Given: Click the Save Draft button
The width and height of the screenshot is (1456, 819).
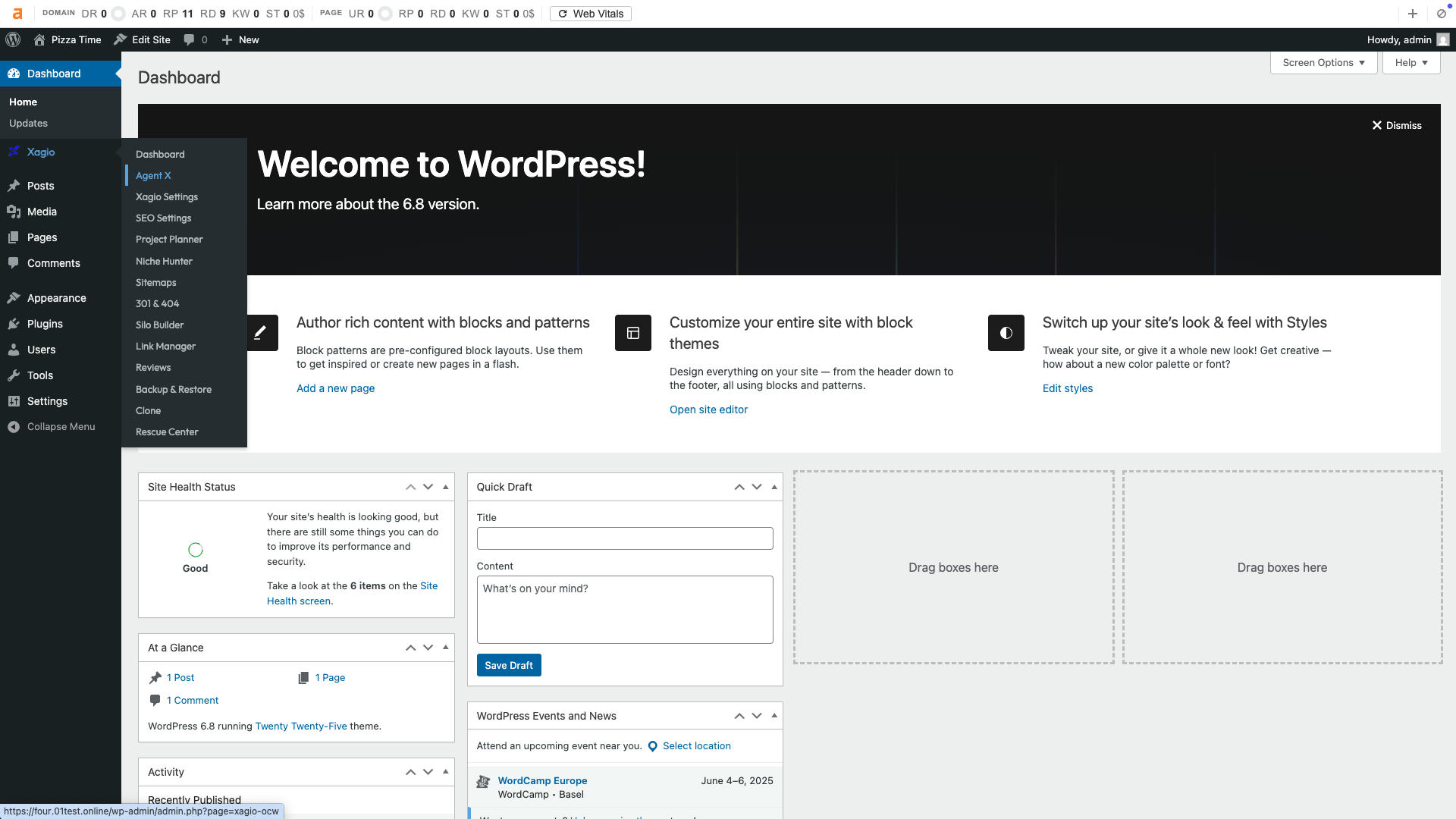Looking at the screenshot, I should click(x=509, y=665).
